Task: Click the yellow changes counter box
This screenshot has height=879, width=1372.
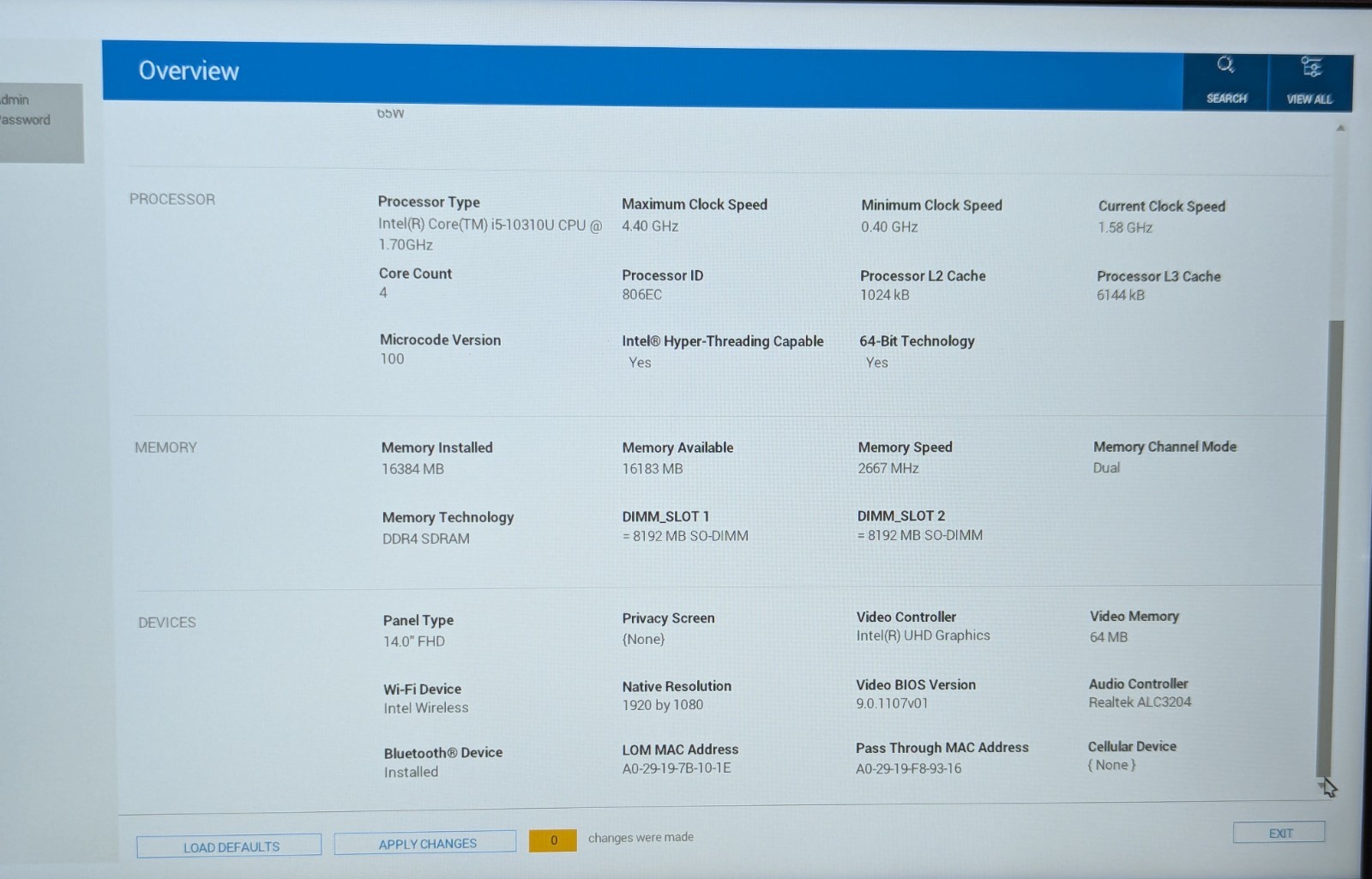Action: click(x=553, y=840)
